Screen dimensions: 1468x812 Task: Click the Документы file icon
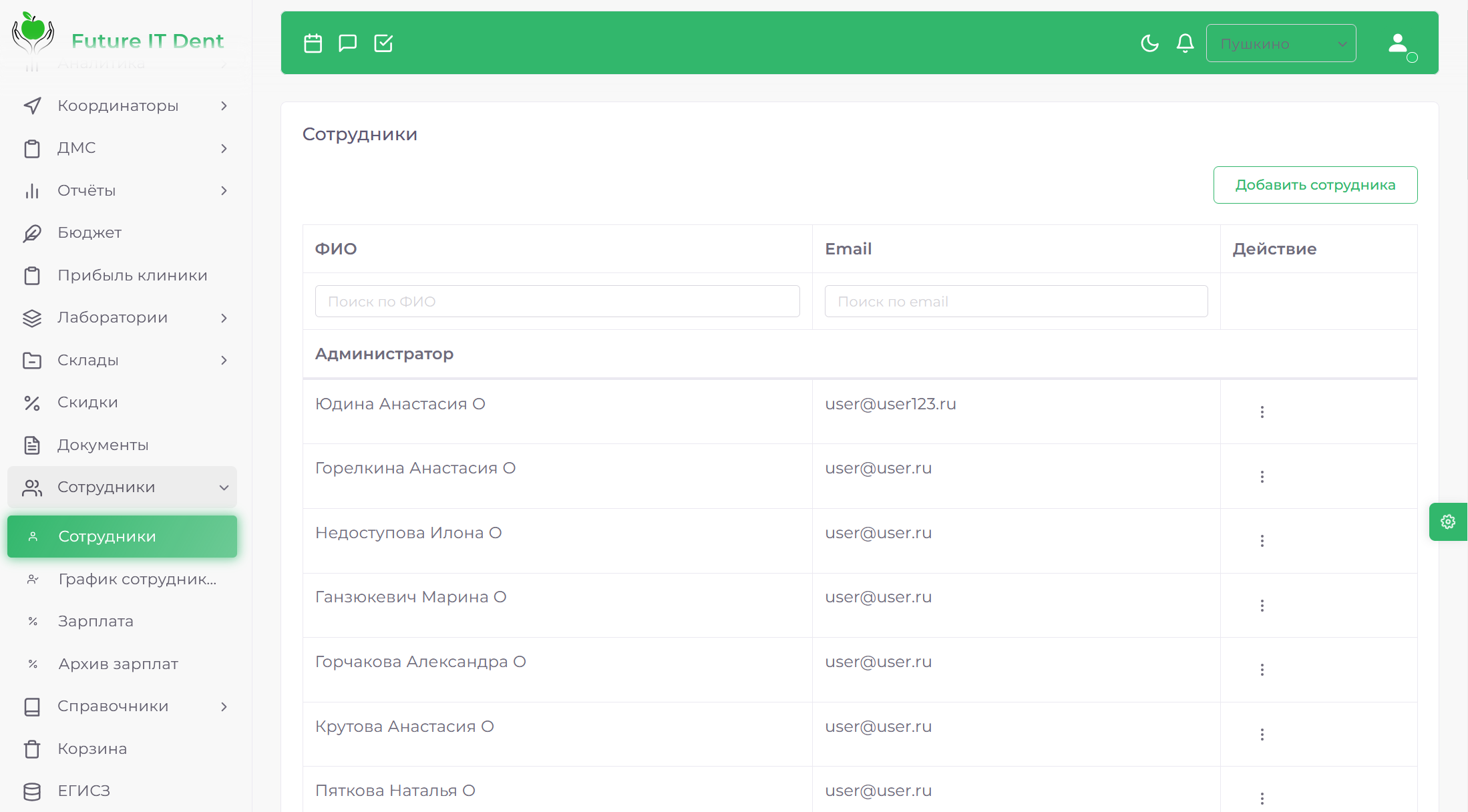coord(32,445)
